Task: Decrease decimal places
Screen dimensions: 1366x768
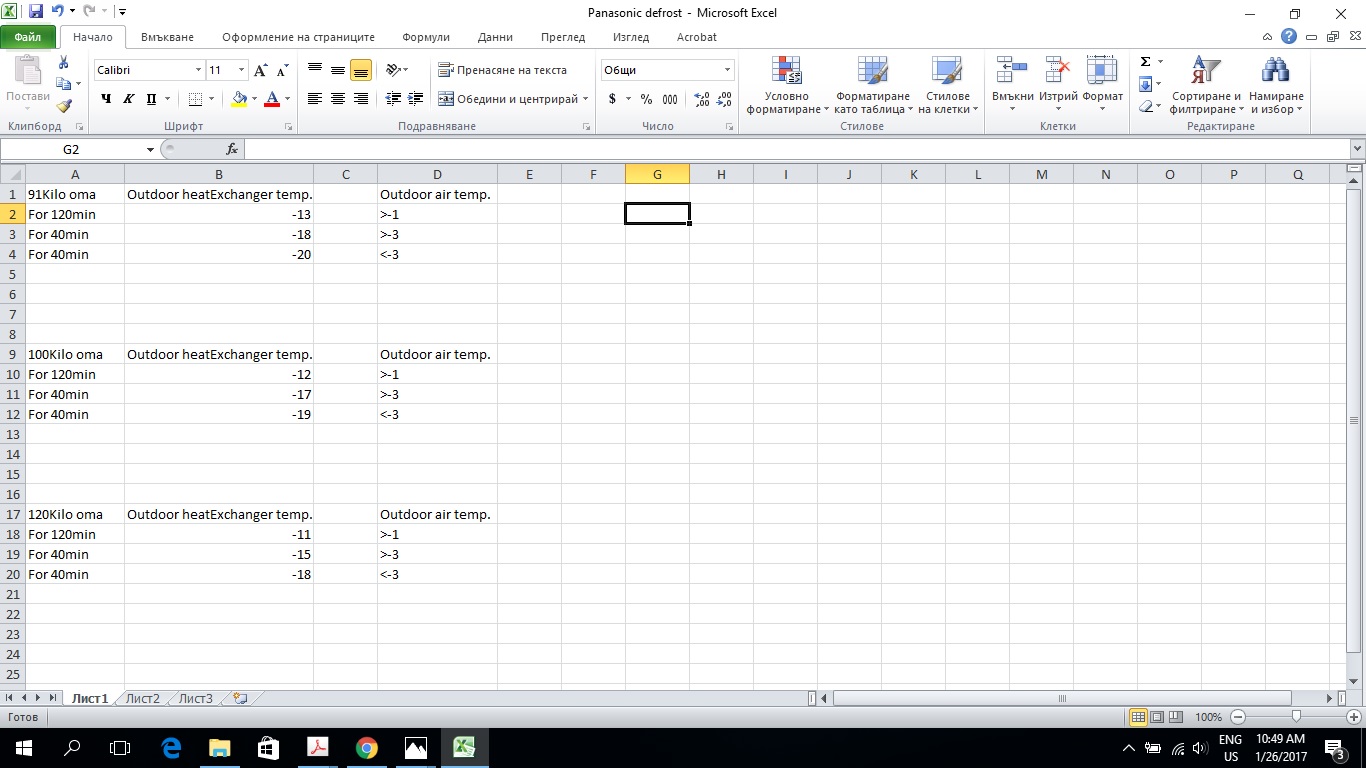Action: (x=725, y=99)
